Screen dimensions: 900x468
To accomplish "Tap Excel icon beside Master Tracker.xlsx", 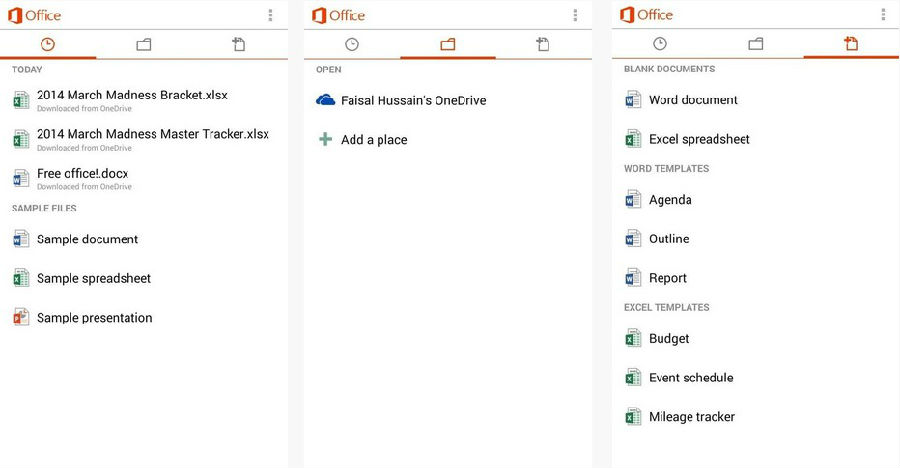I will pos(21,139).
